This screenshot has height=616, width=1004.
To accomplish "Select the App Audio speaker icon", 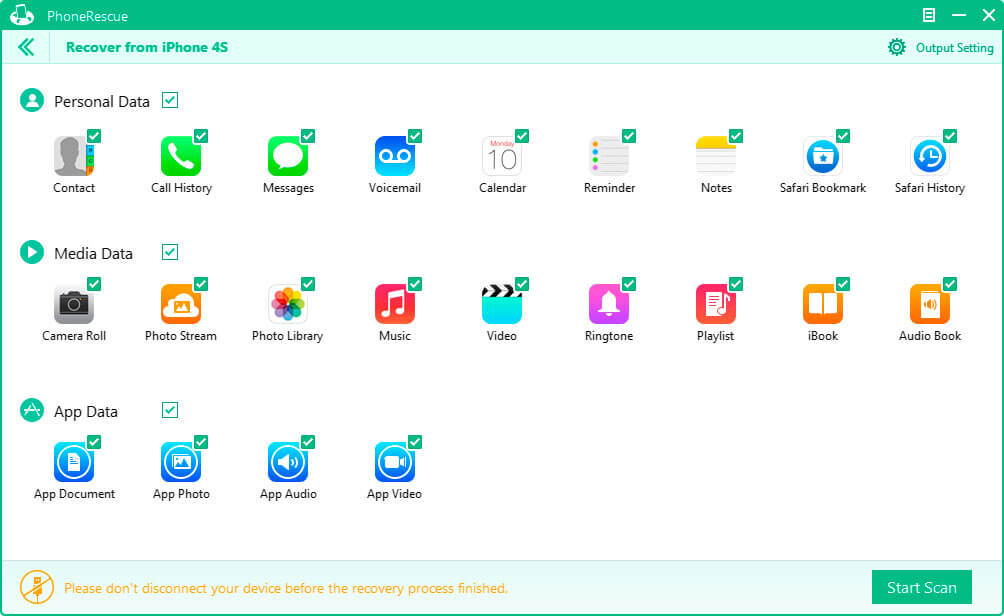I will pyautogui.click(x=287, y=462).
